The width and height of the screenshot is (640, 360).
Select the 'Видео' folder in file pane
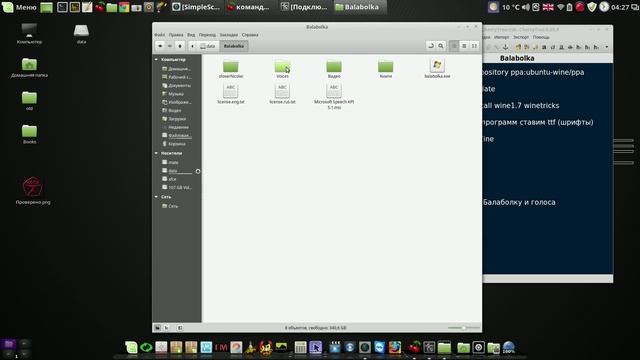334,69
